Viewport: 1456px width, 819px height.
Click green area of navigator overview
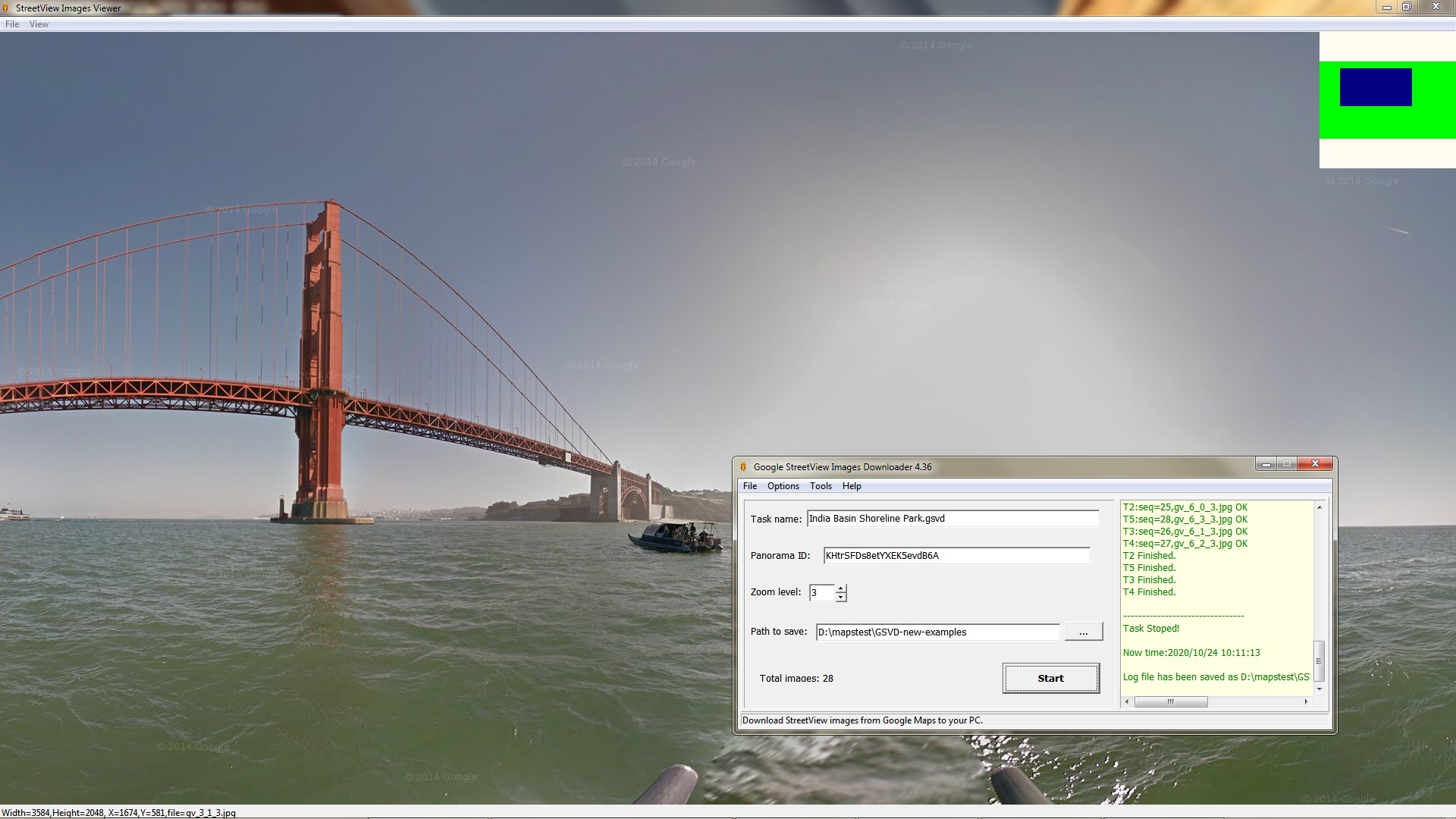1387,123
